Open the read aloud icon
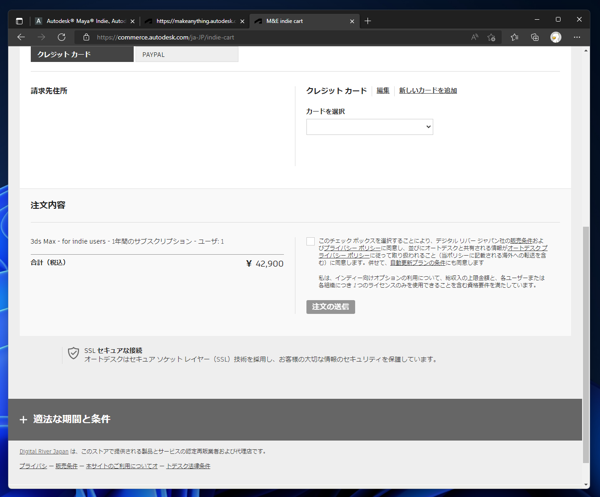The height and width of the screenshot is (497, 600). (x=474, y=37)
